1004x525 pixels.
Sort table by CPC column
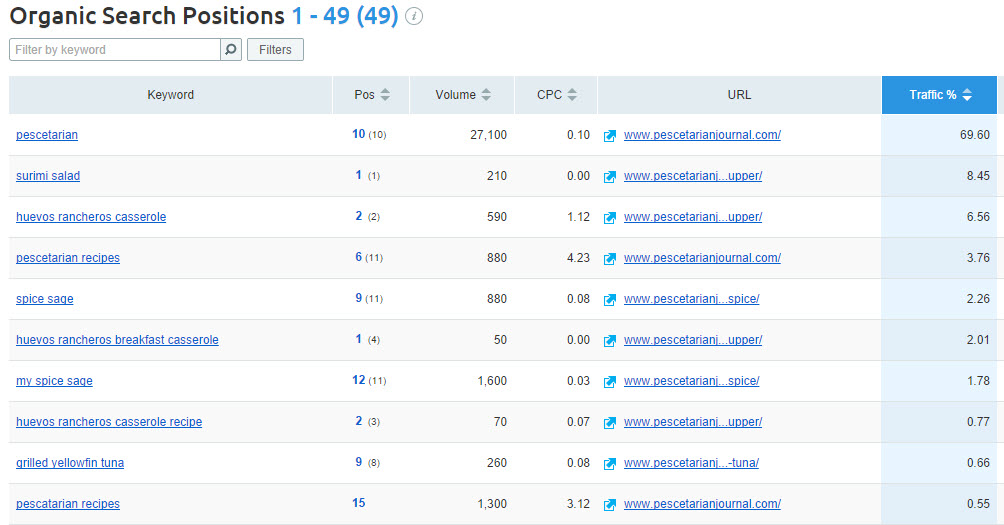point(556,95)
